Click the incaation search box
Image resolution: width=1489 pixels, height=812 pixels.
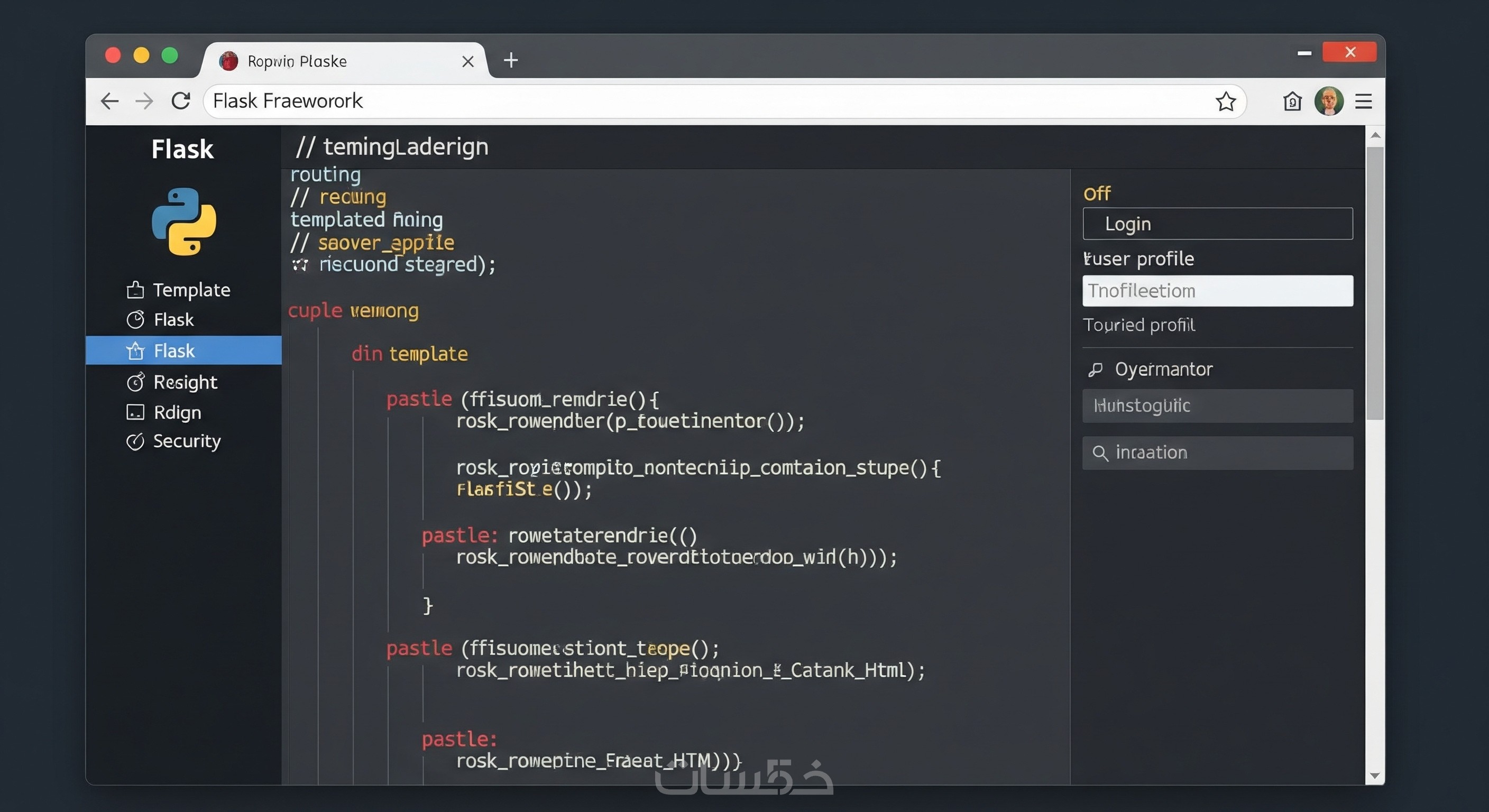coord(1217,453)
